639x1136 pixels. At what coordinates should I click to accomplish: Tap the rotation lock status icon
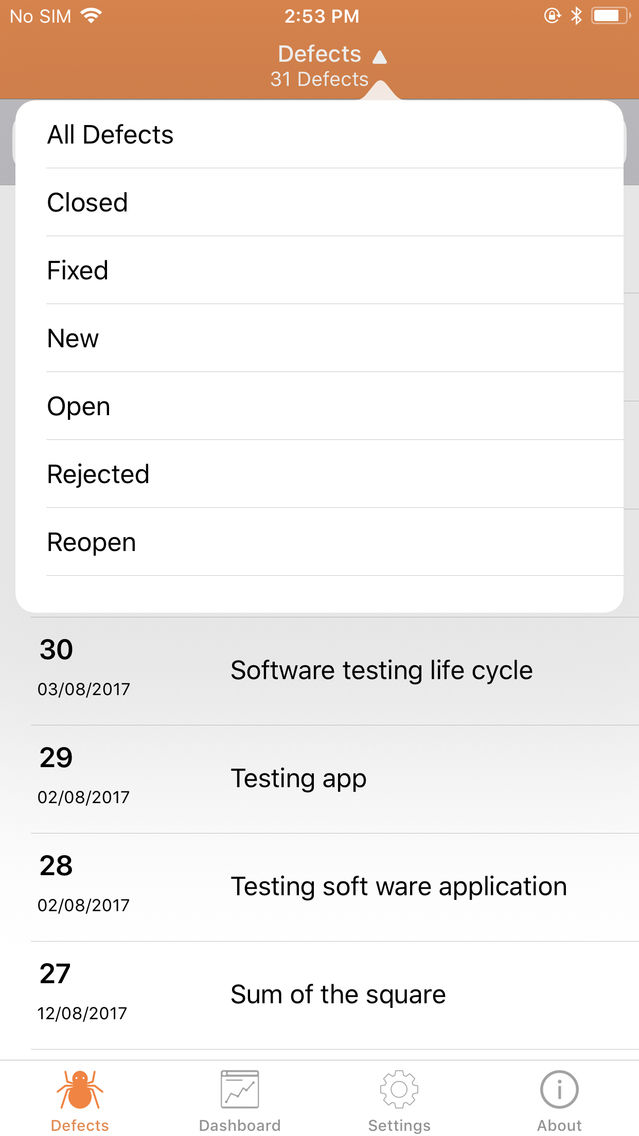click(551, 16)
